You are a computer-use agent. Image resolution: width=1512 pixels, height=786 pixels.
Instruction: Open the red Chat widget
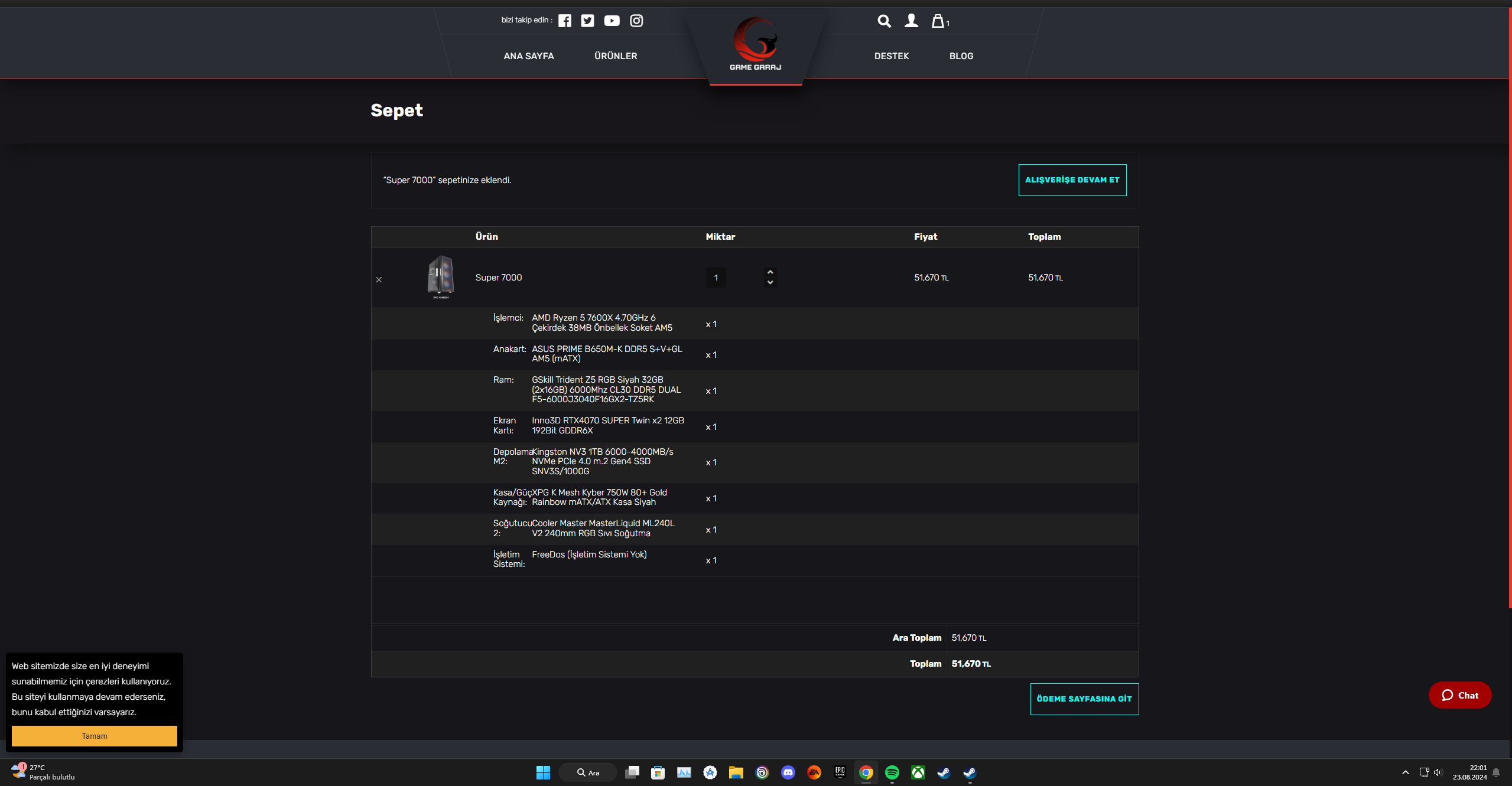click(x=1460, y=695)
